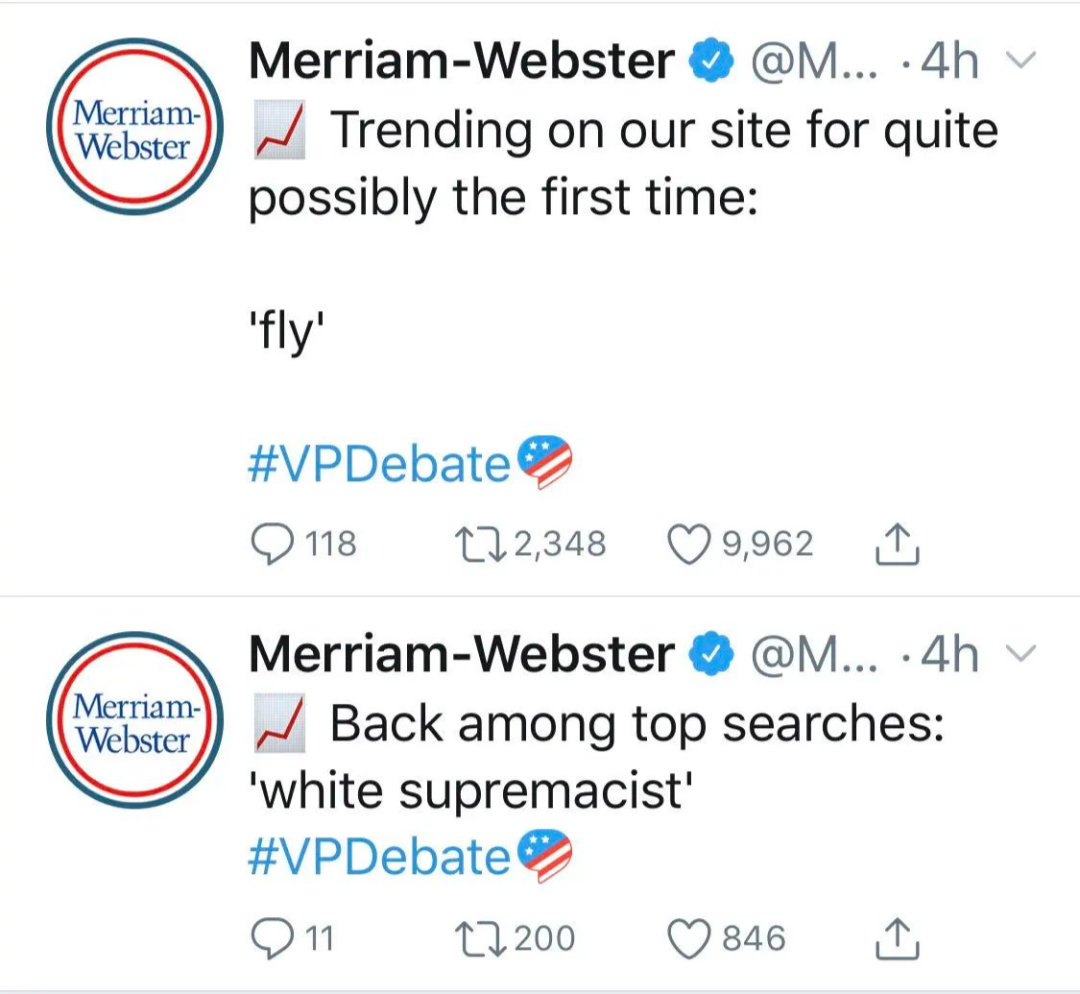This screenshot has width=1080, height=994.
Task: Open Merriam-Webster display name on second tweet
Action: tap(461, 653)
